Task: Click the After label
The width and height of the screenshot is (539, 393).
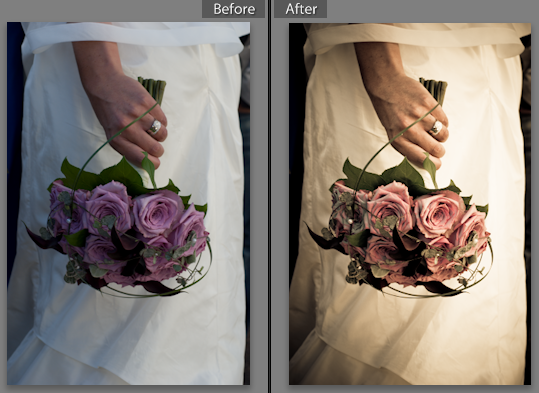Action: [300, 9]
